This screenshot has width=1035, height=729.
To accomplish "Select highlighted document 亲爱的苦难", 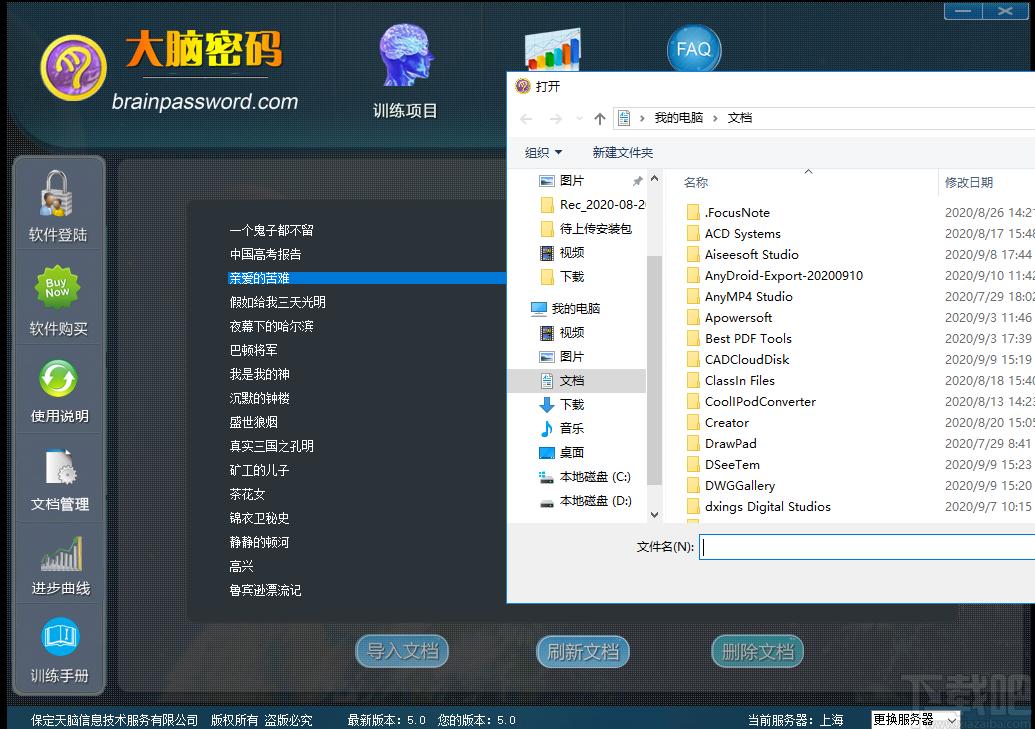I will coord(367,278).
